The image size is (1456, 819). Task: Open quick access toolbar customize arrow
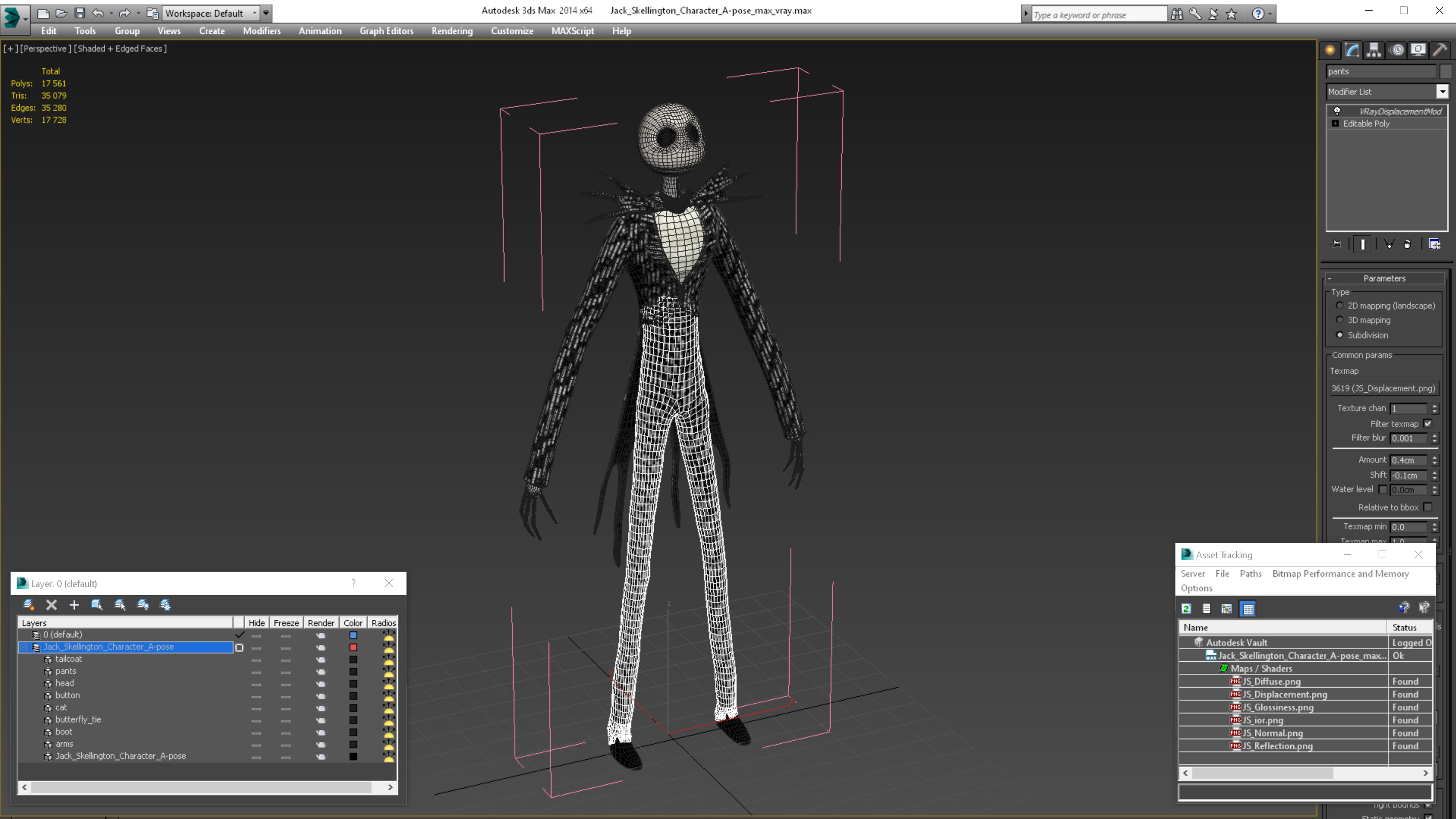[266, 13]
